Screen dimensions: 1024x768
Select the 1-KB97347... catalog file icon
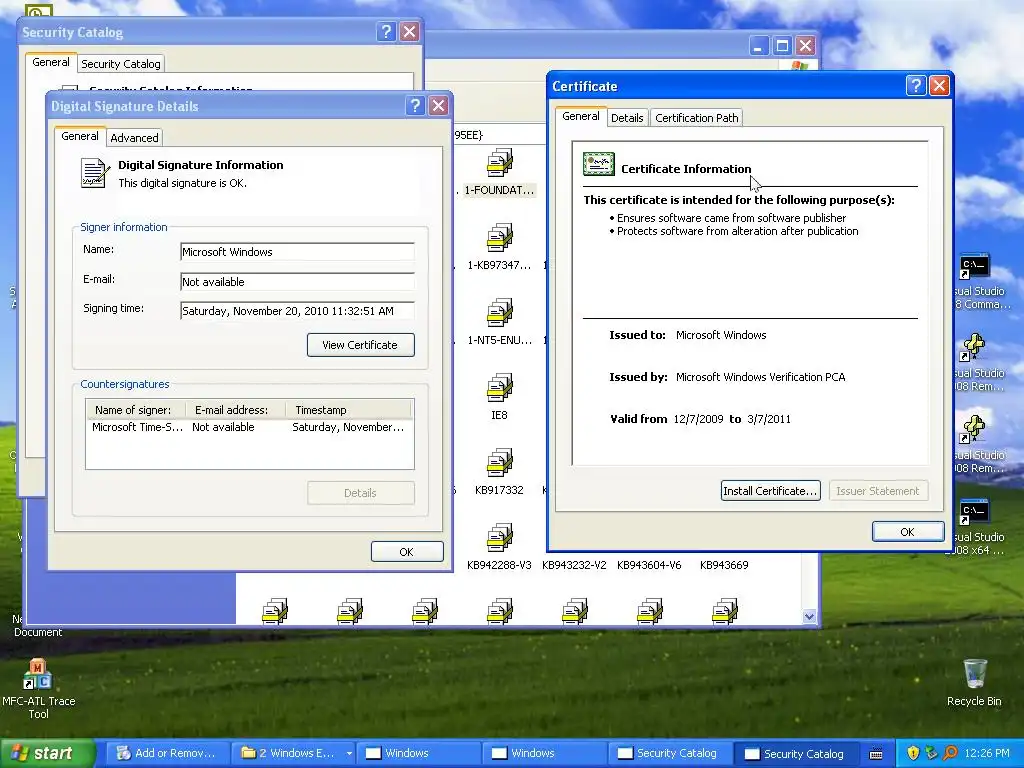500,238
